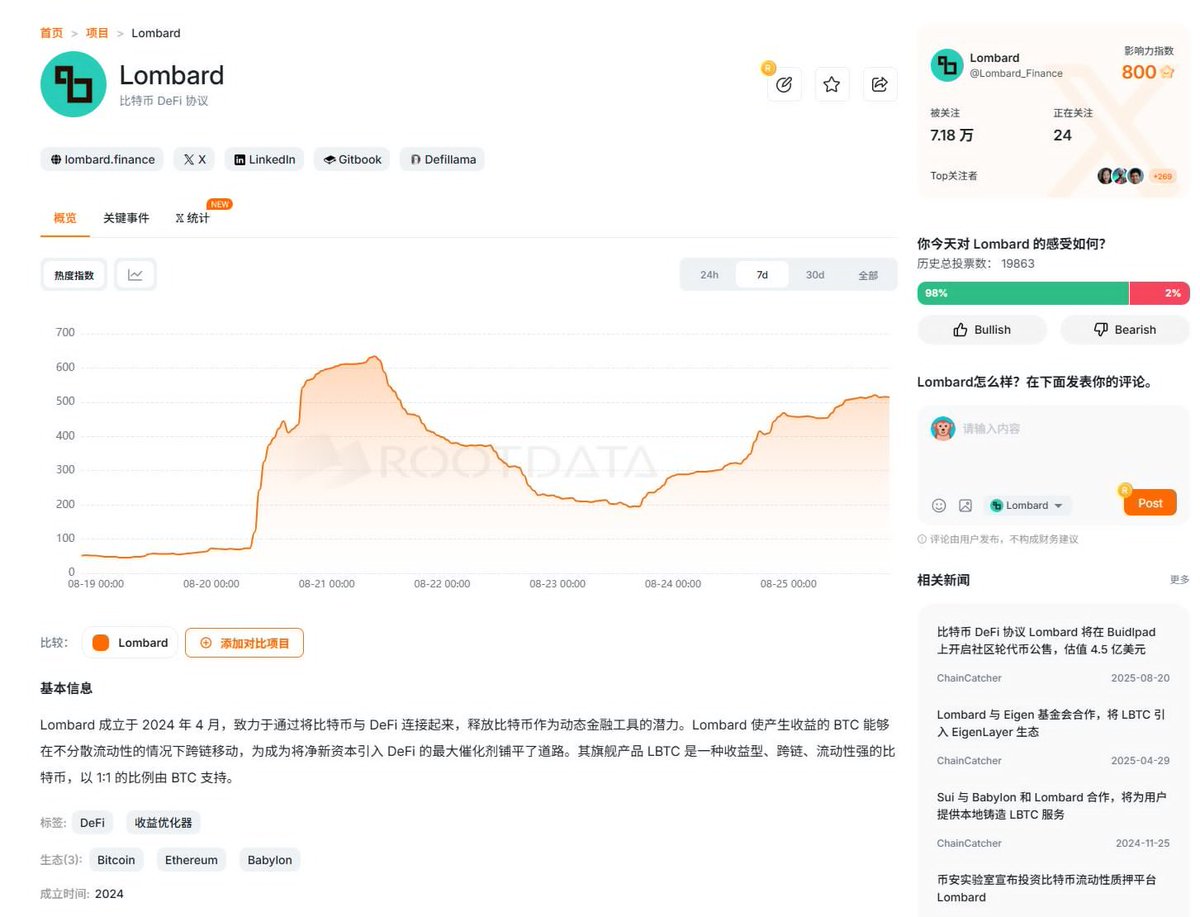Open the Defillama link
The image size is (1200, 917).
pyautogui.click(x=443, y=159)
